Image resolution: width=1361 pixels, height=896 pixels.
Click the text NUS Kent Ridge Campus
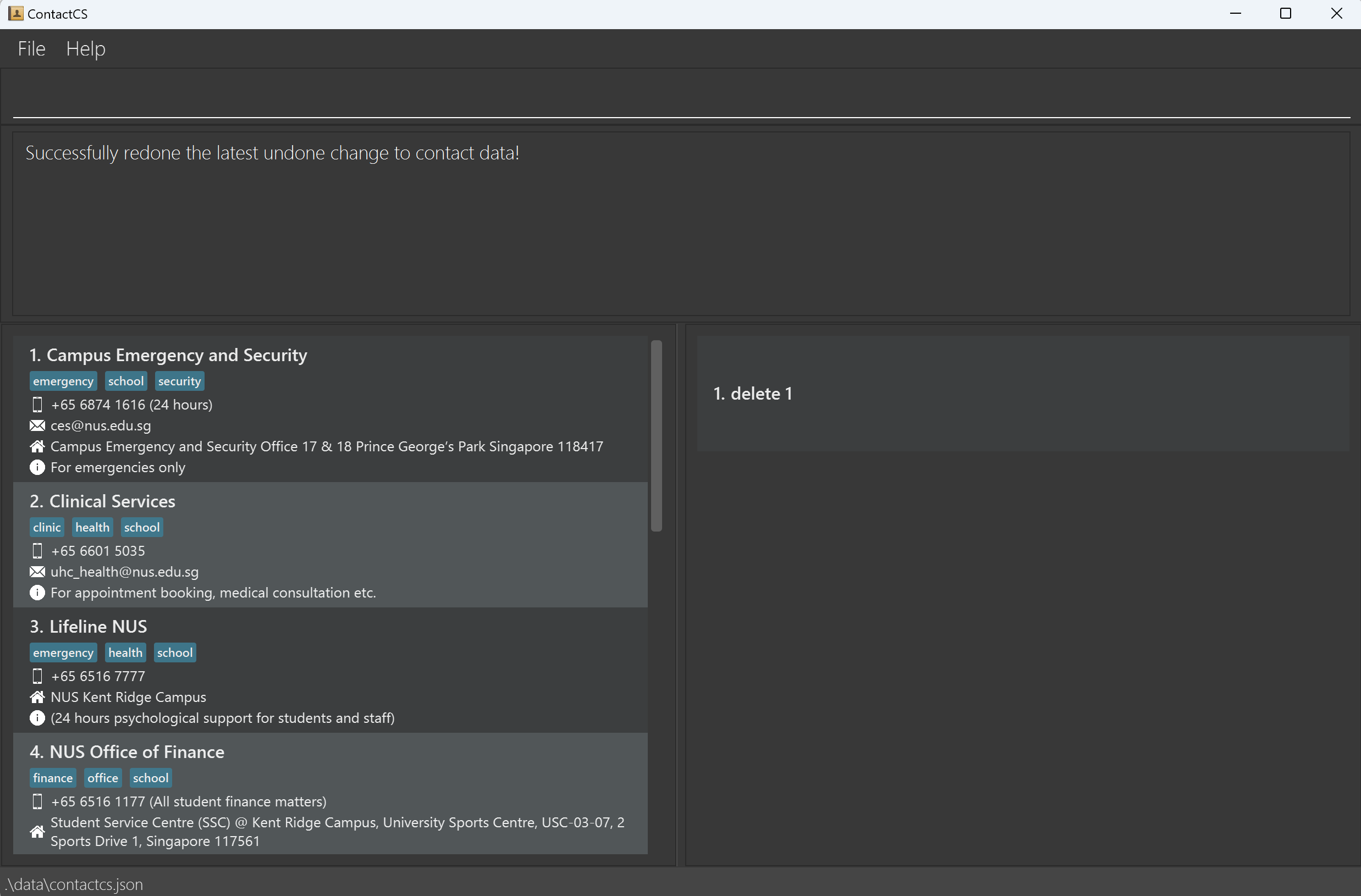[128, 697]
